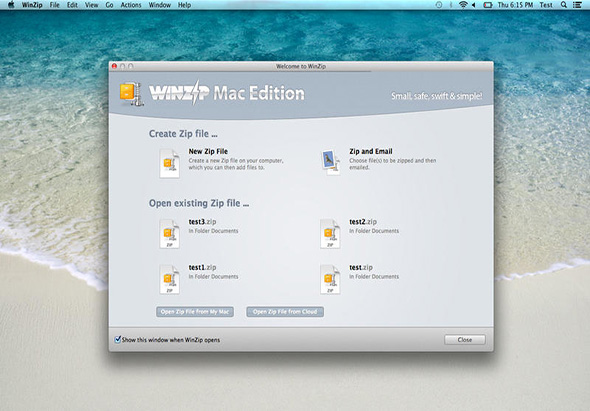Open the Actions menu

pyautogui.click(x=131, y=5)
